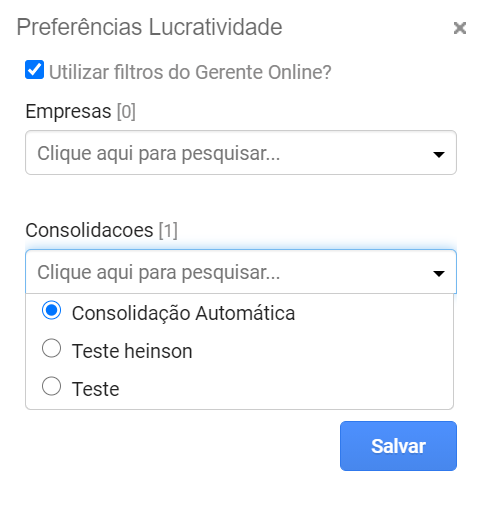Choose the Teste option text
Screen dimensions: 484x517
96,389
